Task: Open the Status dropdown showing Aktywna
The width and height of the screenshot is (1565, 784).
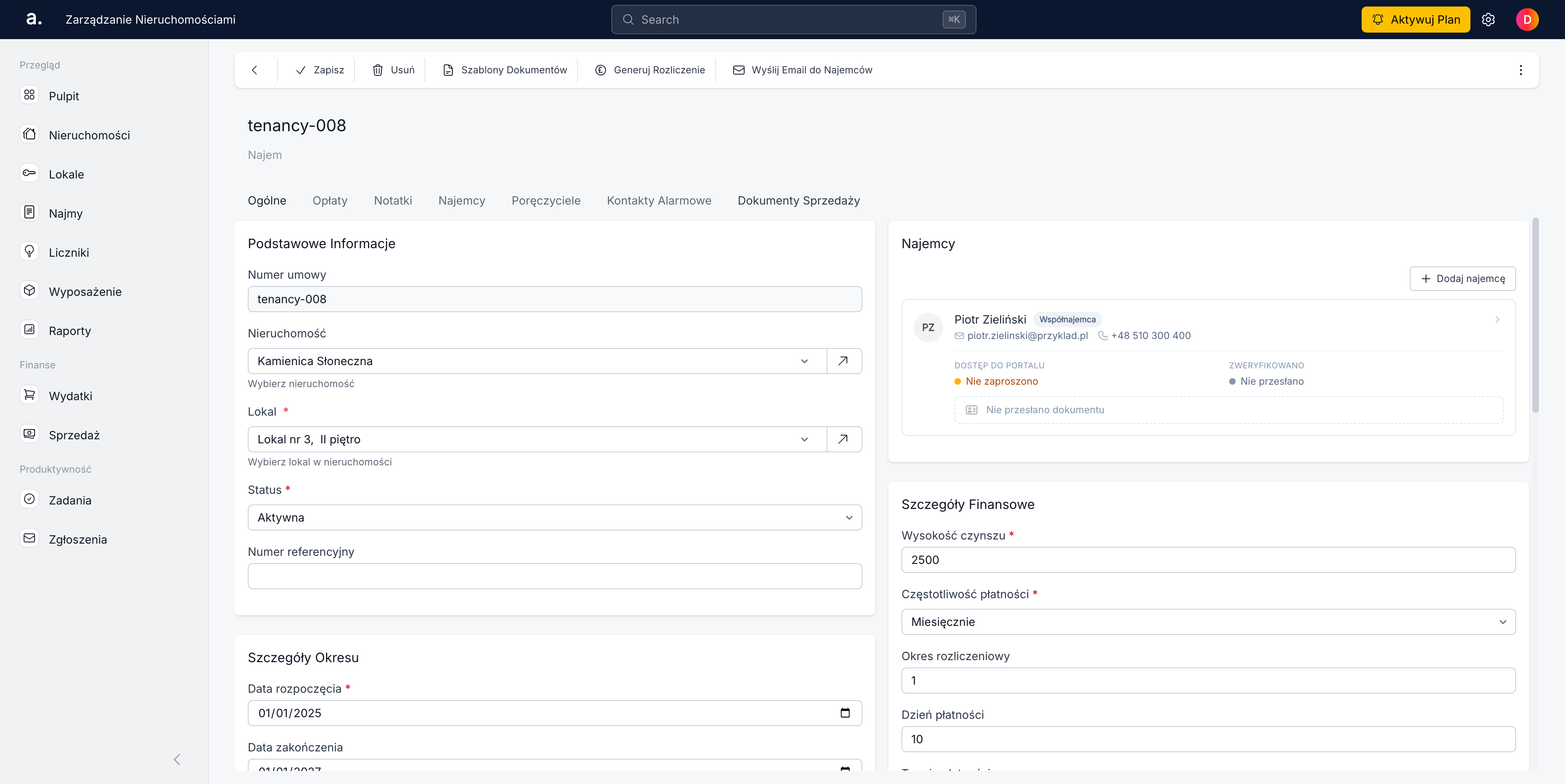Action: click(x=555, y=518)
